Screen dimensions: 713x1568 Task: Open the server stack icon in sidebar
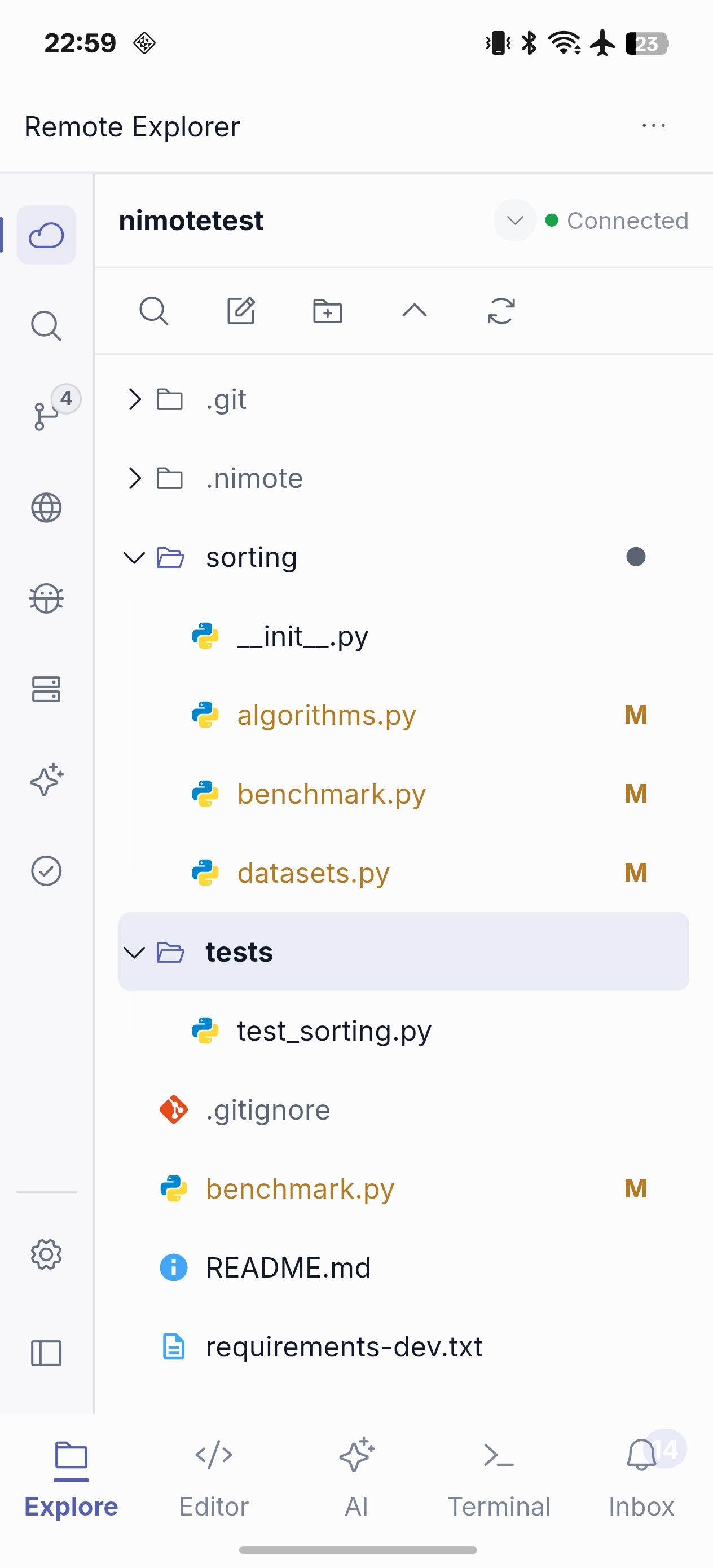pos(46,689)
